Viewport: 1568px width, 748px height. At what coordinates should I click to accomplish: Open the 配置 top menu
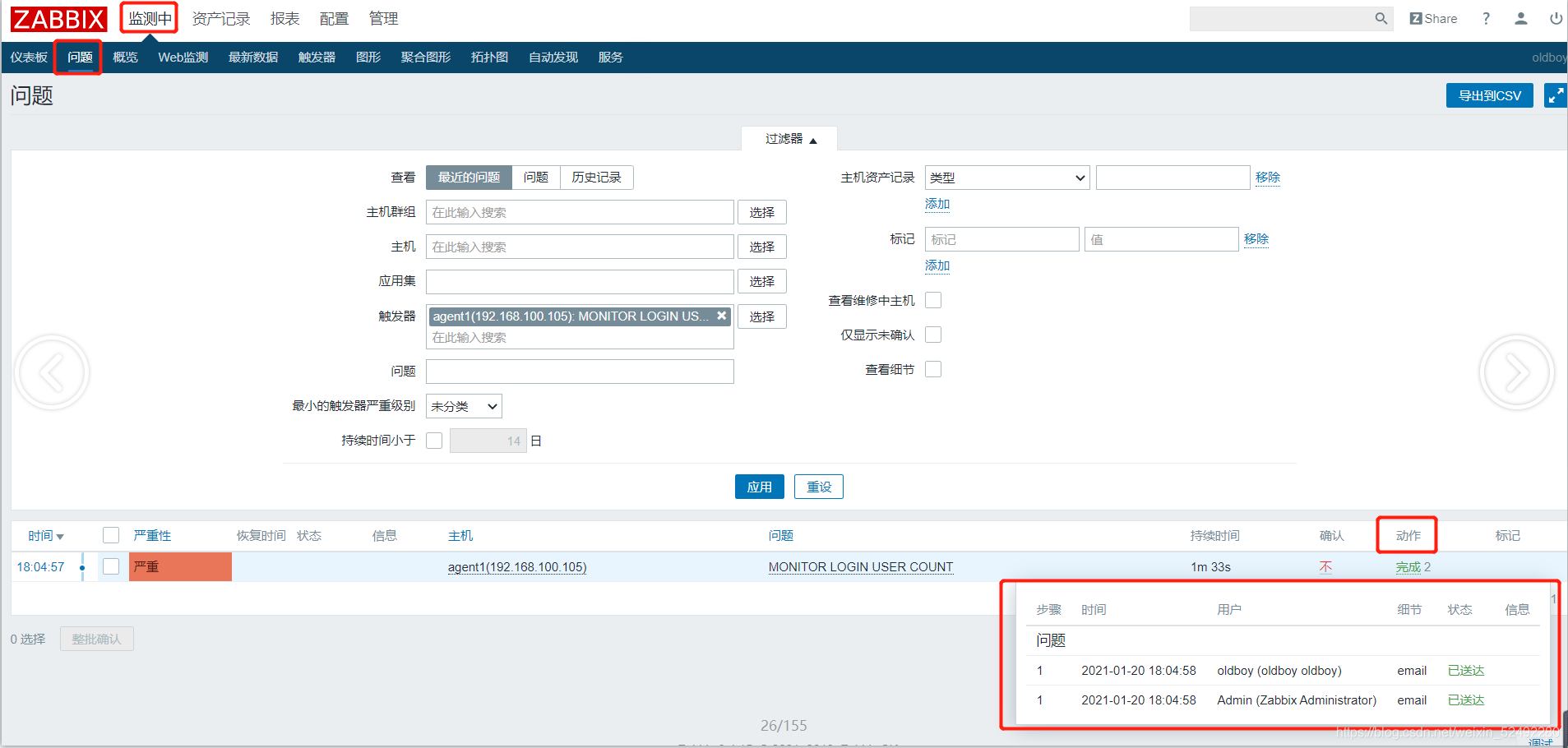[334, 18]
